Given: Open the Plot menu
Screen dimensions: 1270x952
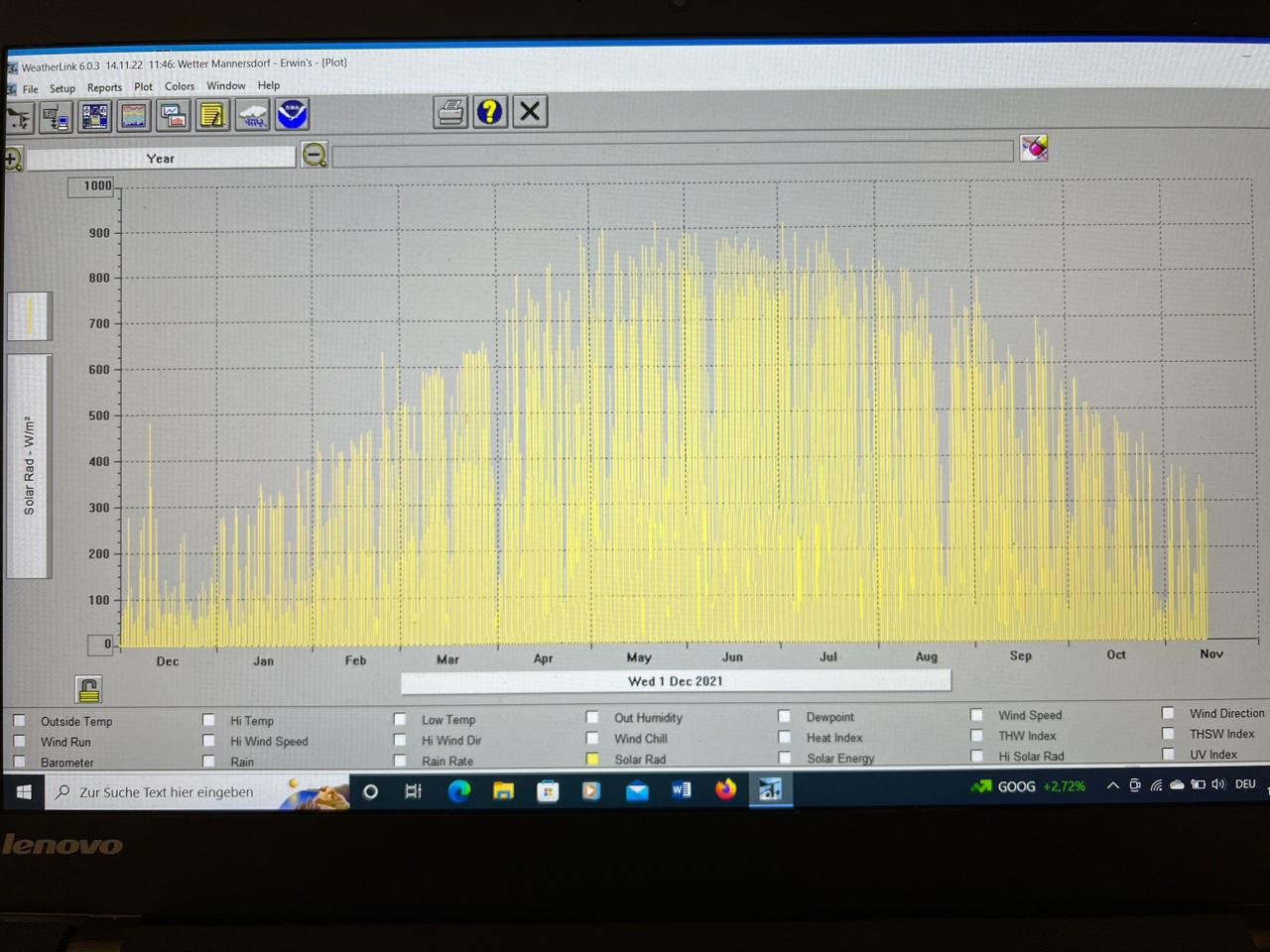Looking at the screenshot, I should [x=144, y=87].
